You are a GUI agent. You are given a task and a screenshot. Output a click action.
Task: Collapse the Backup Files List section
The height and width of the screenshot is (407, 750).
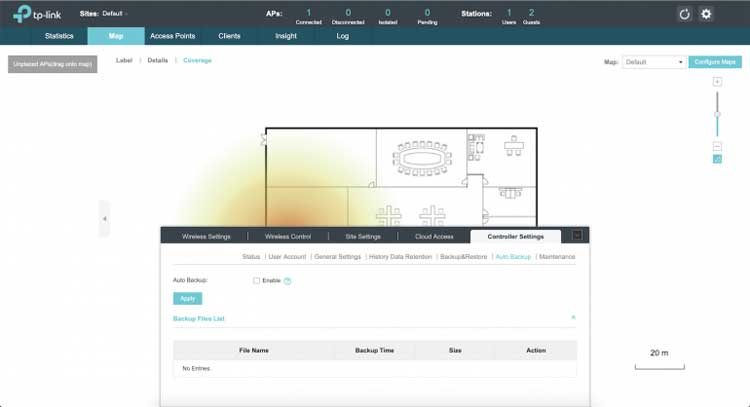(x=573, y=318)
